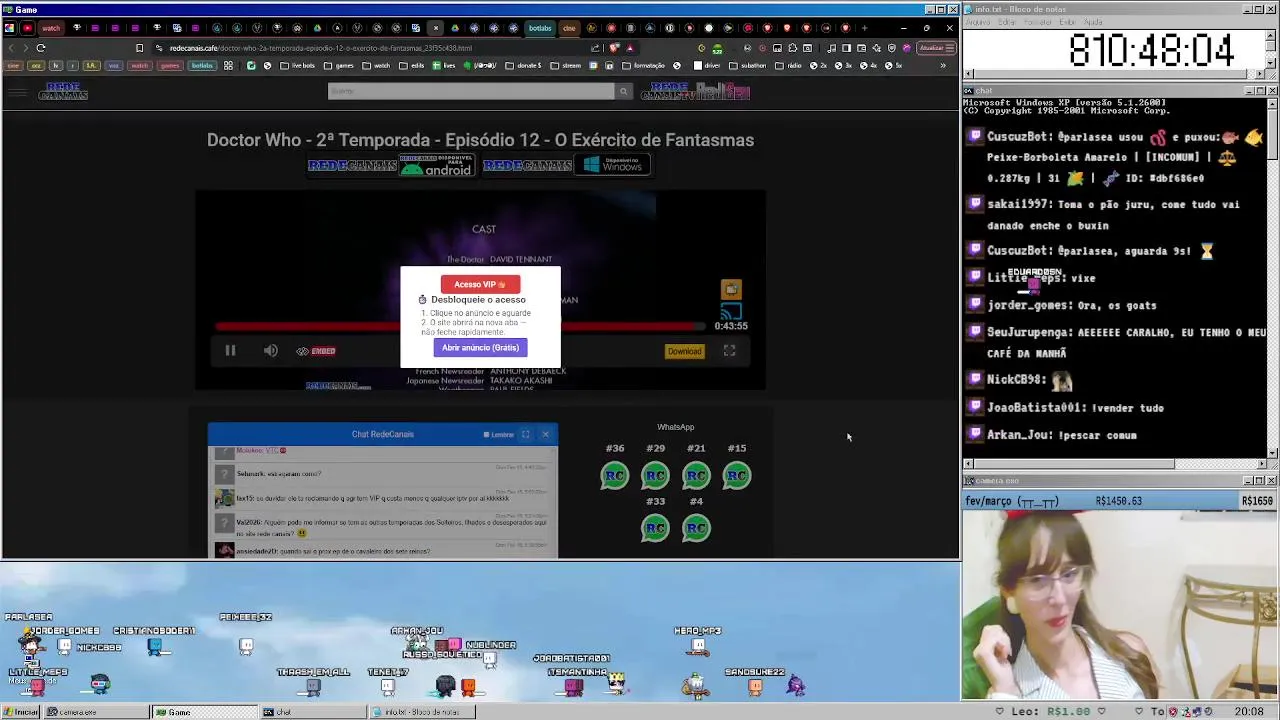Switch to the 'botlabs' browser tab
This screenshot has width=1280, height=720.
[x=540, y=28]
